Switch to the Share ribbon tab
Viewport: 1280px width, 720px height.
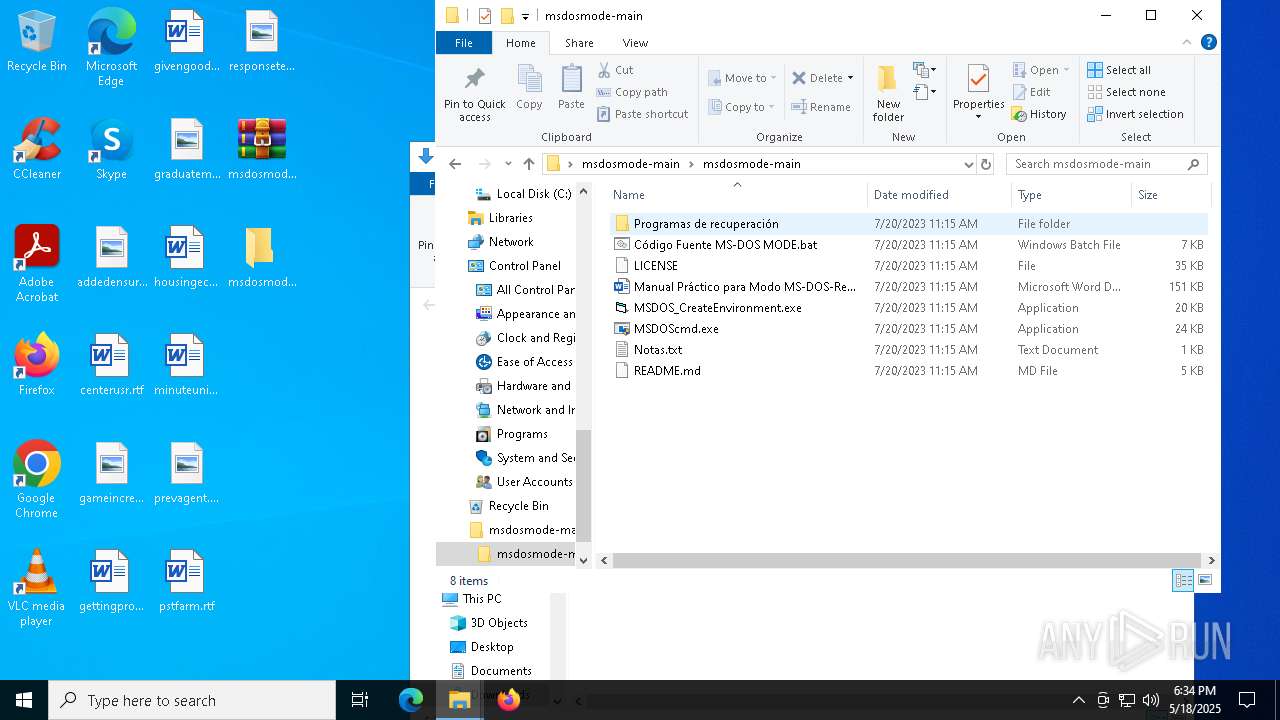(x=579, y=43)
